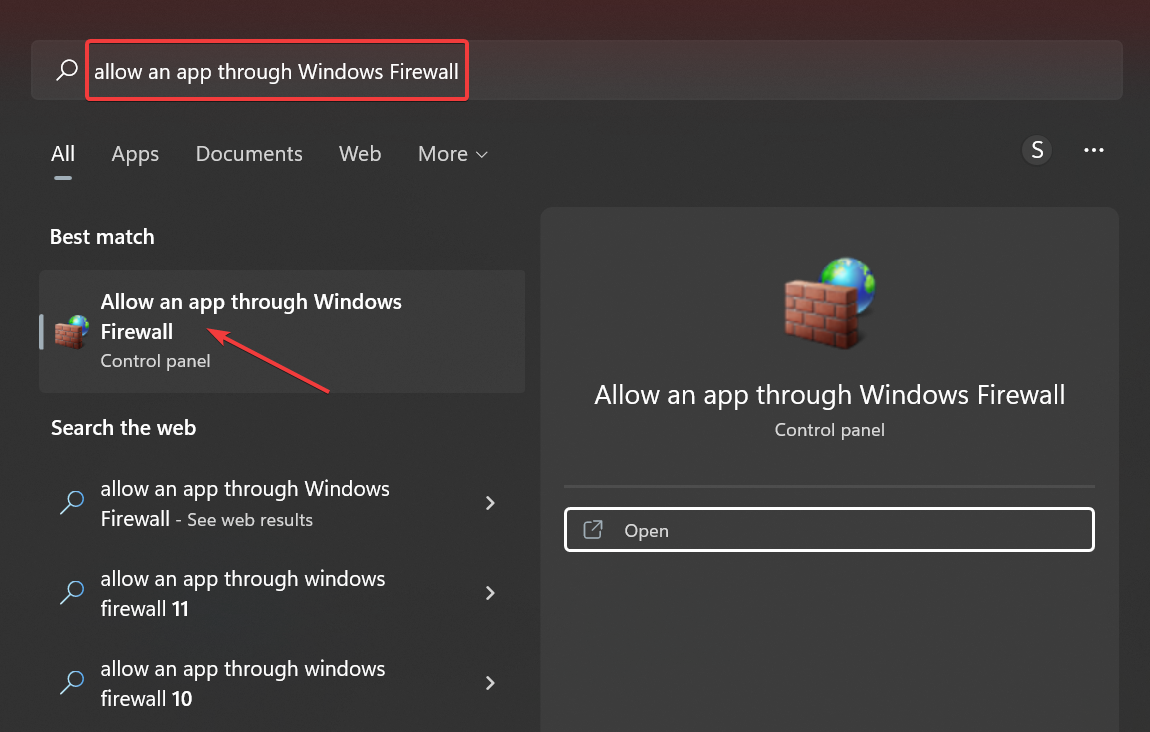Select Allow an app through Windows Firewall best match
This screenshot has height=732, width=1150.
point(282,332)
